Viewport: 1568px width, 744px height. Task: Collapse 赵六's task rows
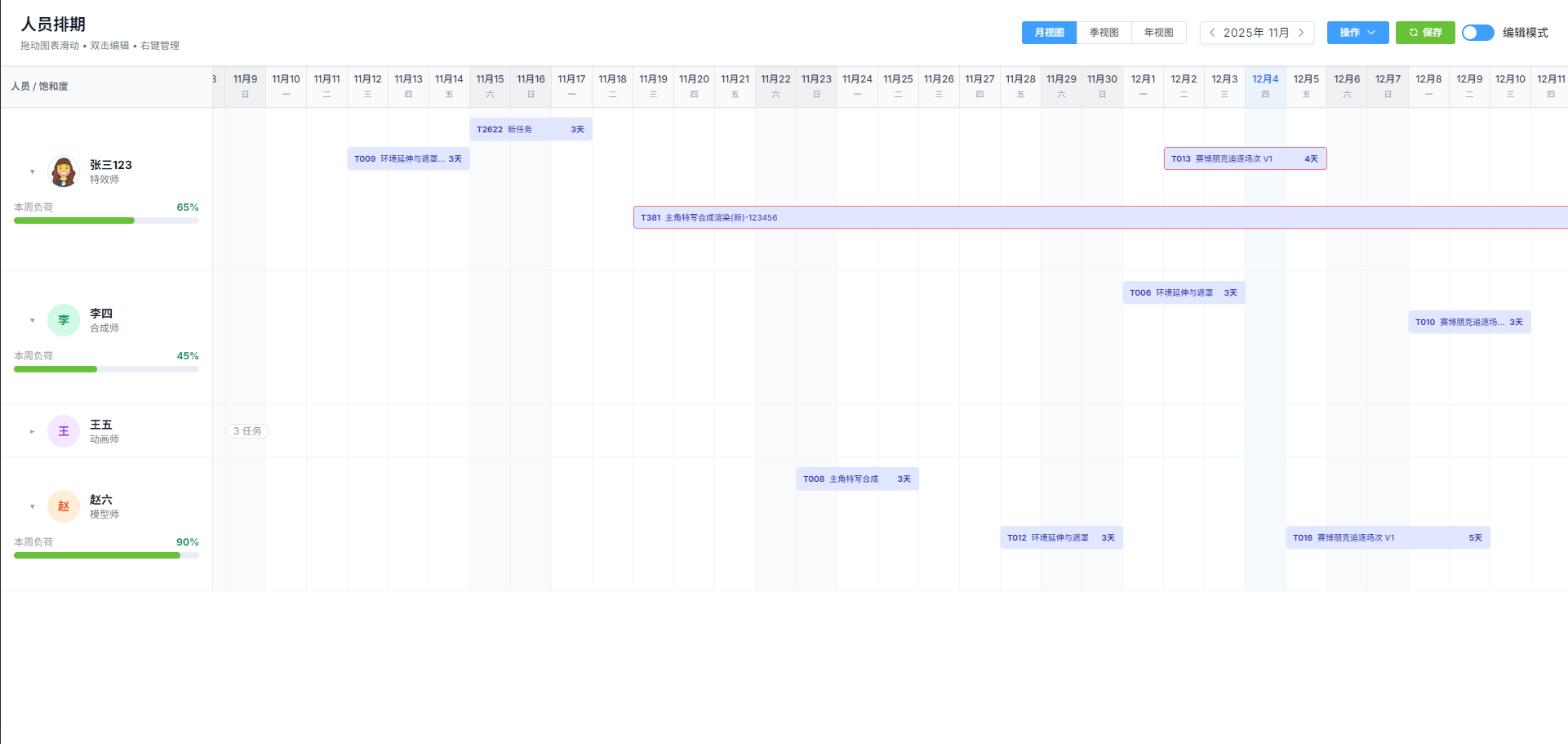point(32,506)
